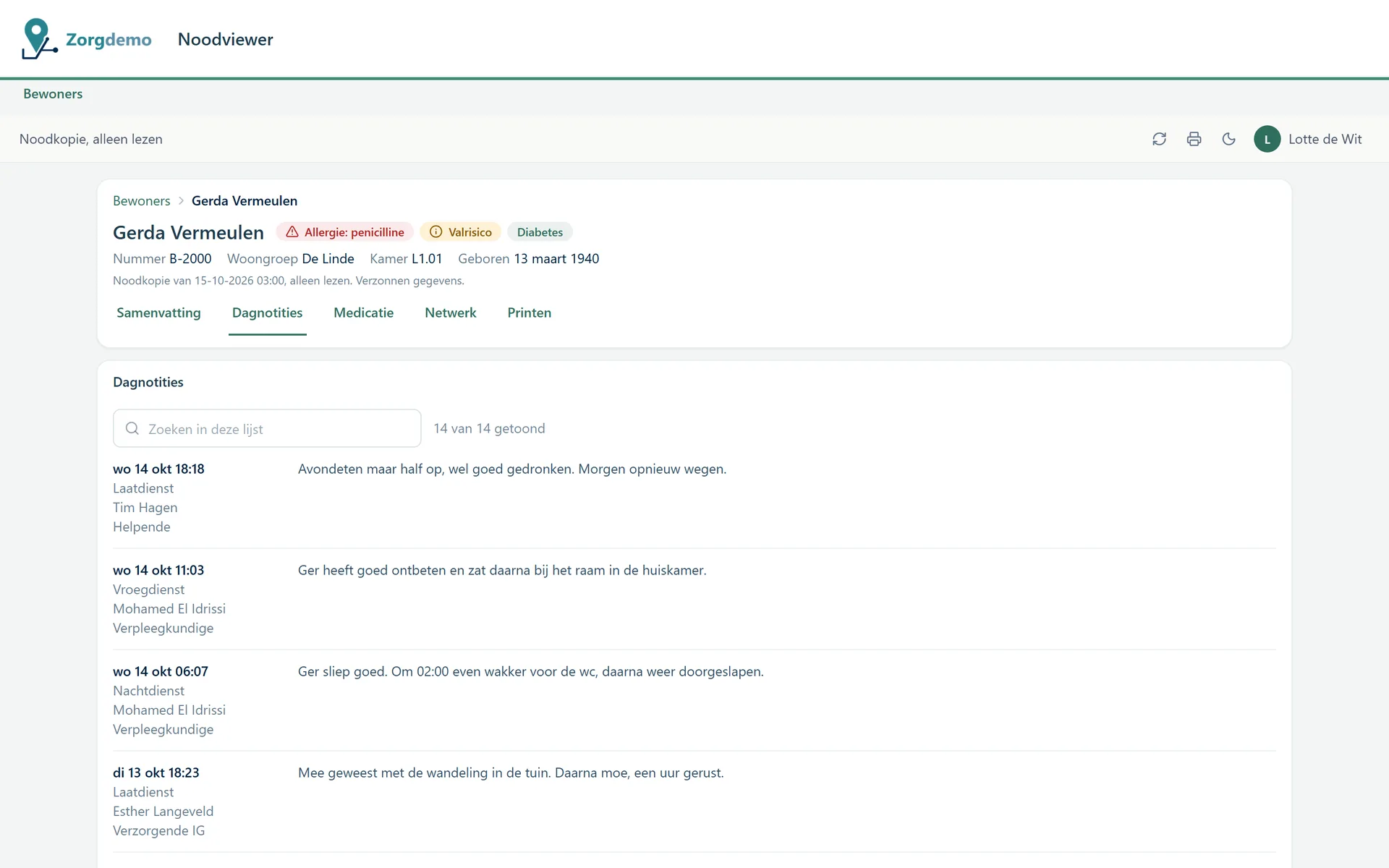Screen dimensions: 1389x868
Task: Click the 'wo 14 okt 11:03' note timestamp
Action: pyautogui.click(x=158, y=570)
